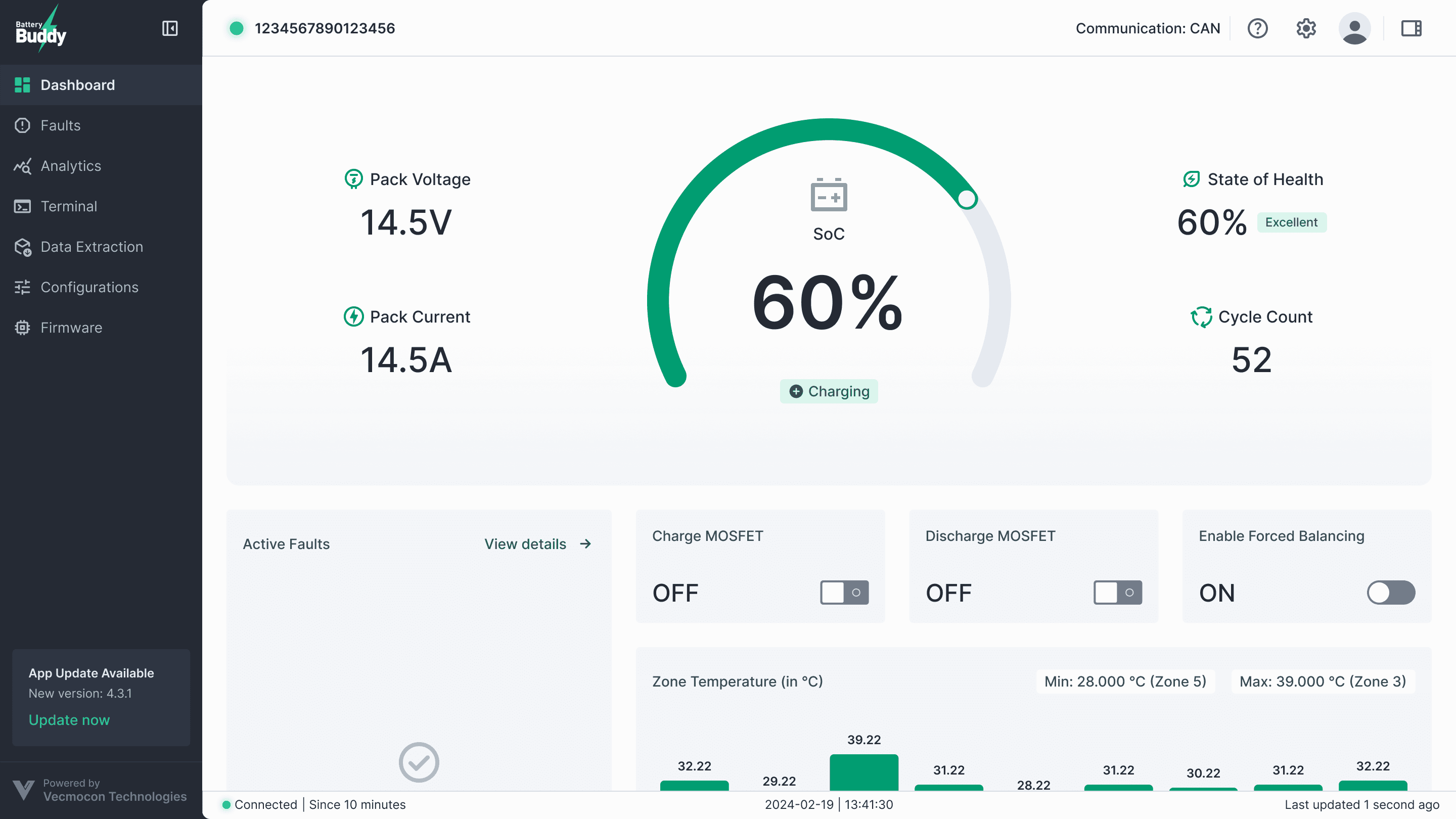Click the Cycle Count refresh icon
The height and width of the screenshot is (819, 1456).
coord(1201,316)
